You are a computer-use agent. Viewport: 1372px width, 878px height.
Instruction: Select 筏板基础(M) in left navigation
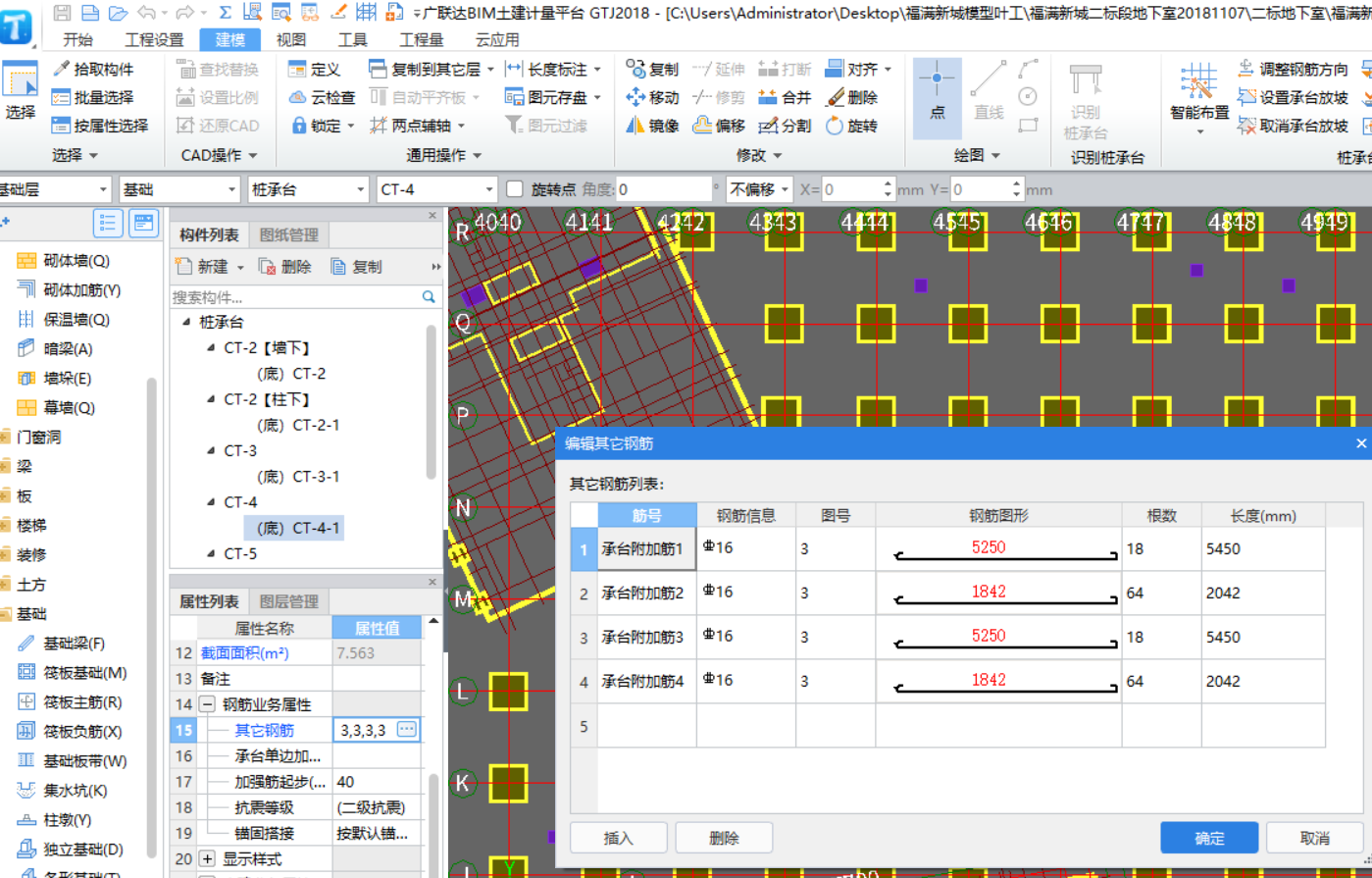[73, 673]
